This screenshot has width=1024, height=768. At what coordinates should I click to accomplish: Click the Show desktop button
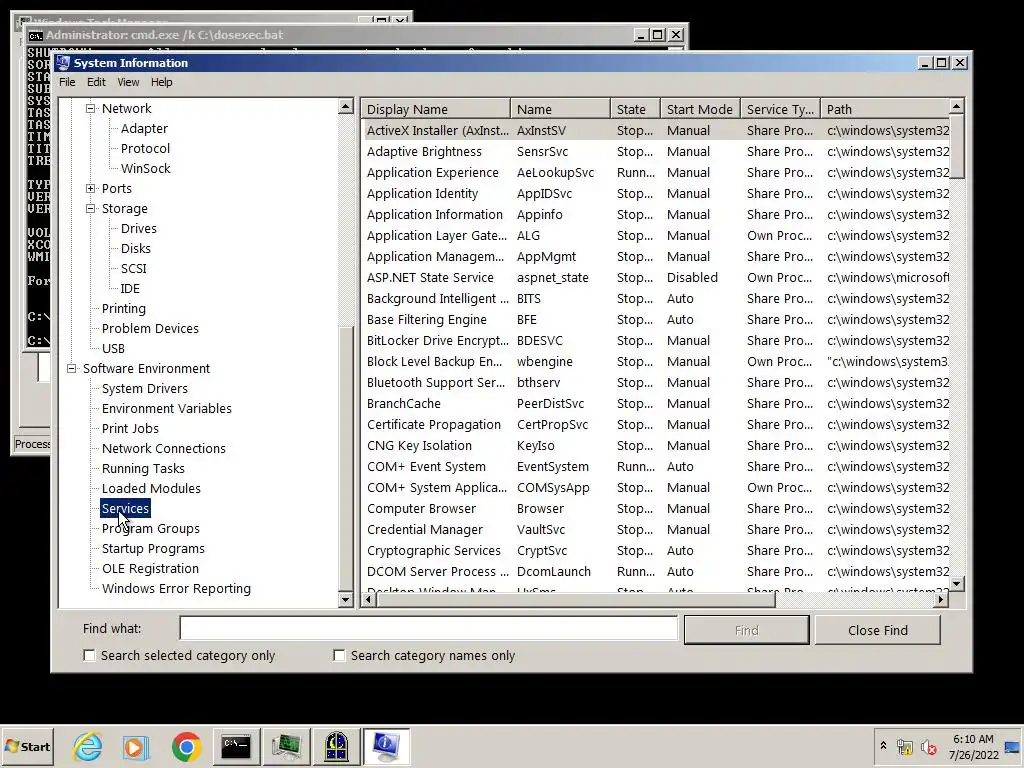(1013, 746)
